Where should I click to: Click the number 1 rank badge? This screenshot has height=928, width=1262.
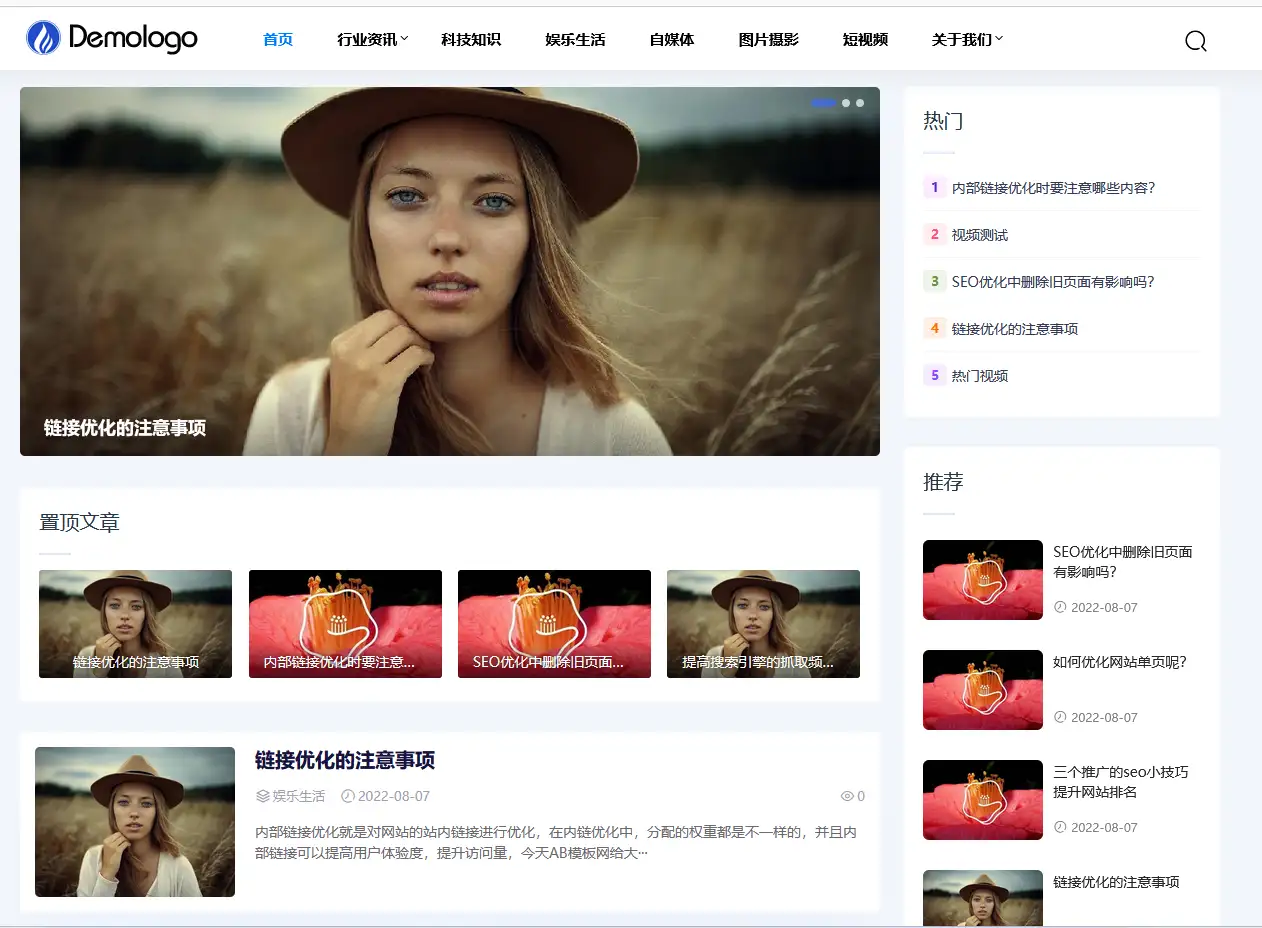[934, 187]
